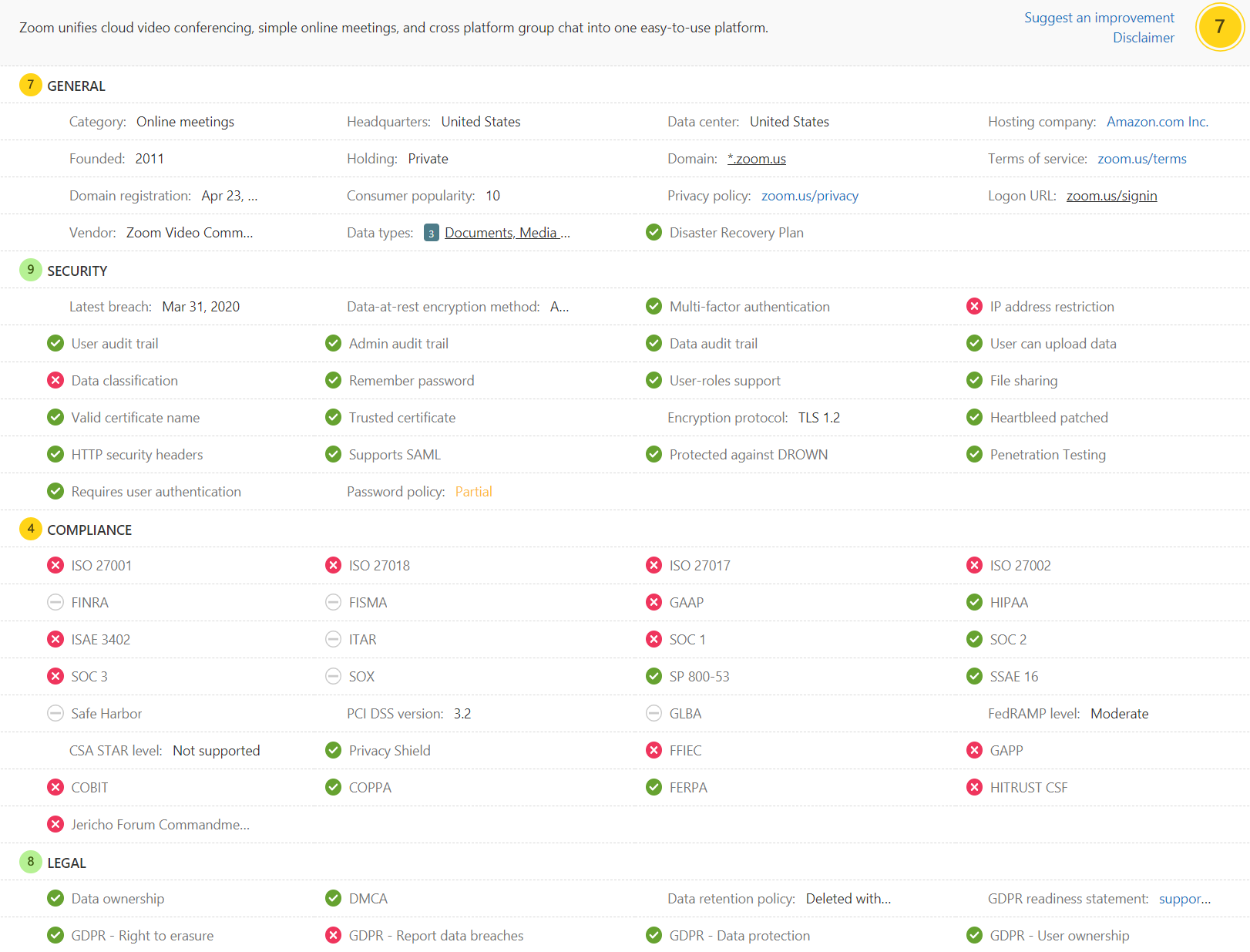Screen dimensions: 1250x952
Task: Click the Heartbleed patched check icon
Action: click(x=974, y=417)
